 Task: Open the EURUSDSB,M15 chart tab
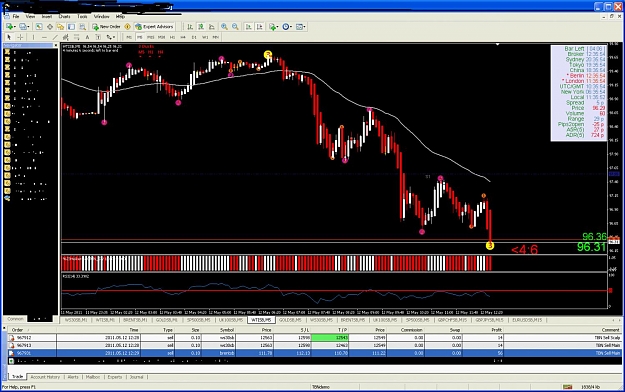click(x=527, y=320)
